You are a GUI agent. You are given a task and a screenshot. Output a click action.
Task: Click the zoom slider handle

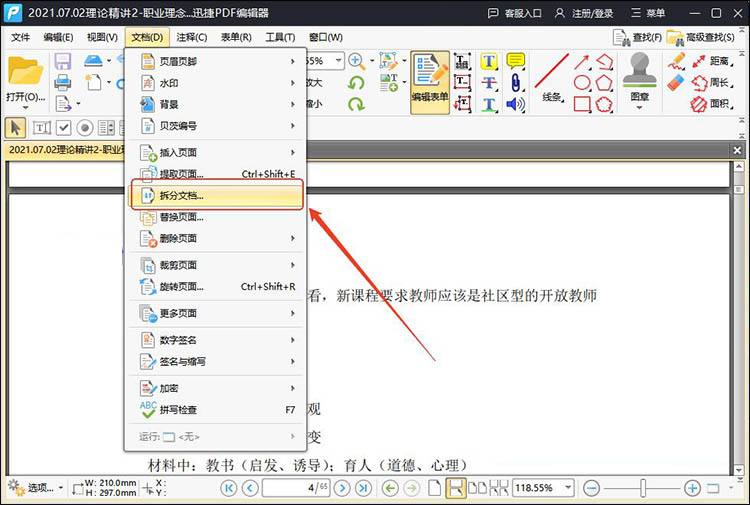(x=643, y=488)
